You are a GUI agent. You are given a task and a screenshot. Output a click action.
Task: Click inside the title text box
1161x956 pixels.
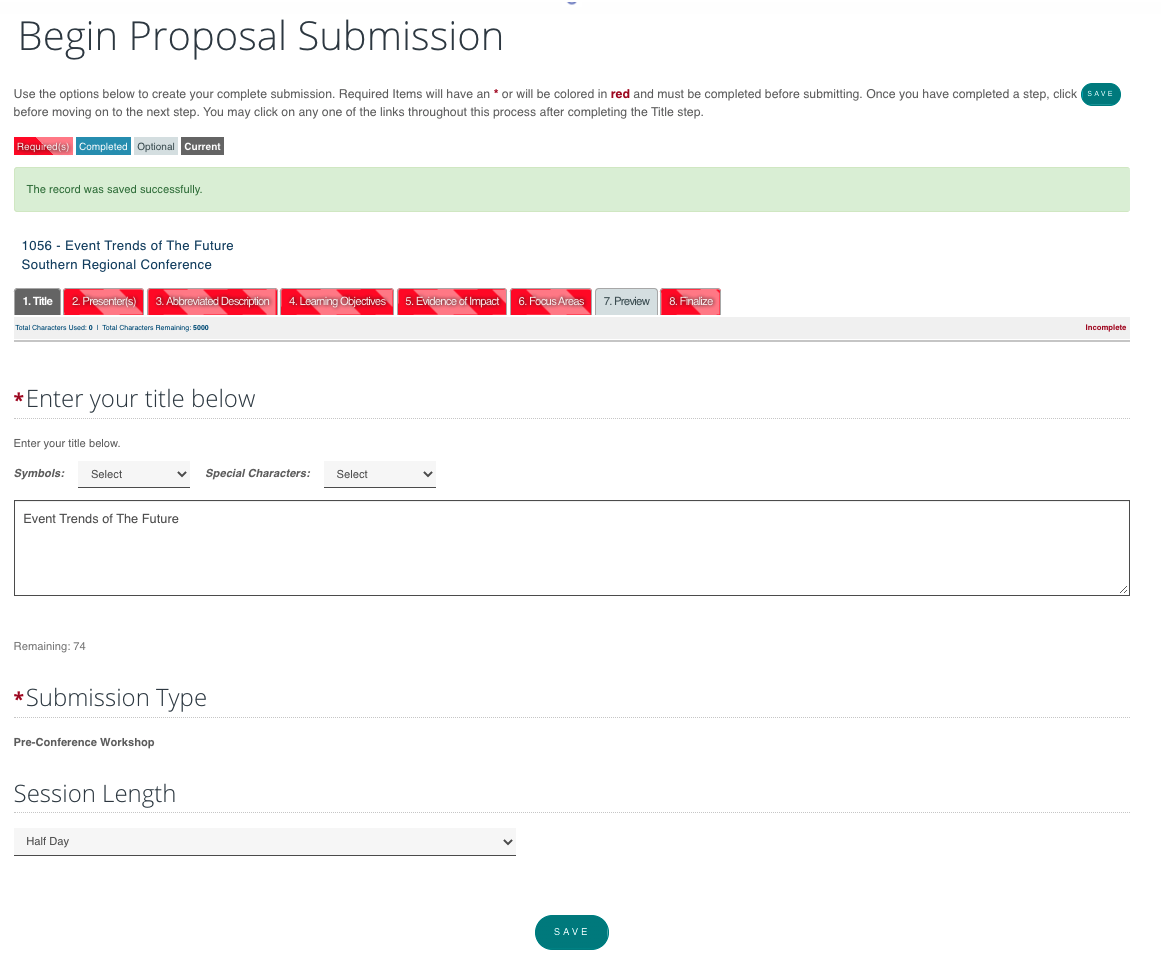point(571,547)
